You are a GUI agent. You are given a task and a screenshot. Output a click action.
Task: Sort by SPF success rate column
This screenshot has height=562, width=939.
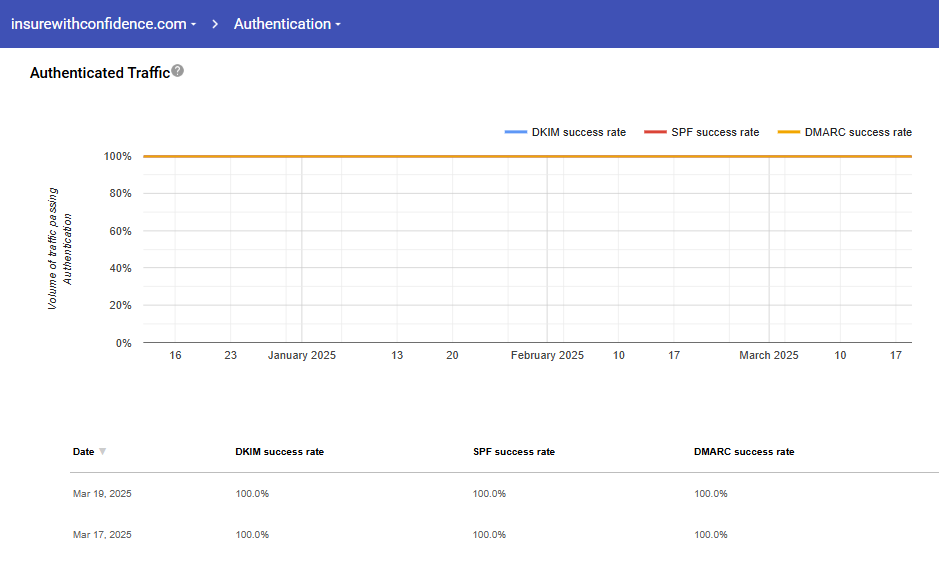pos(513,452)
